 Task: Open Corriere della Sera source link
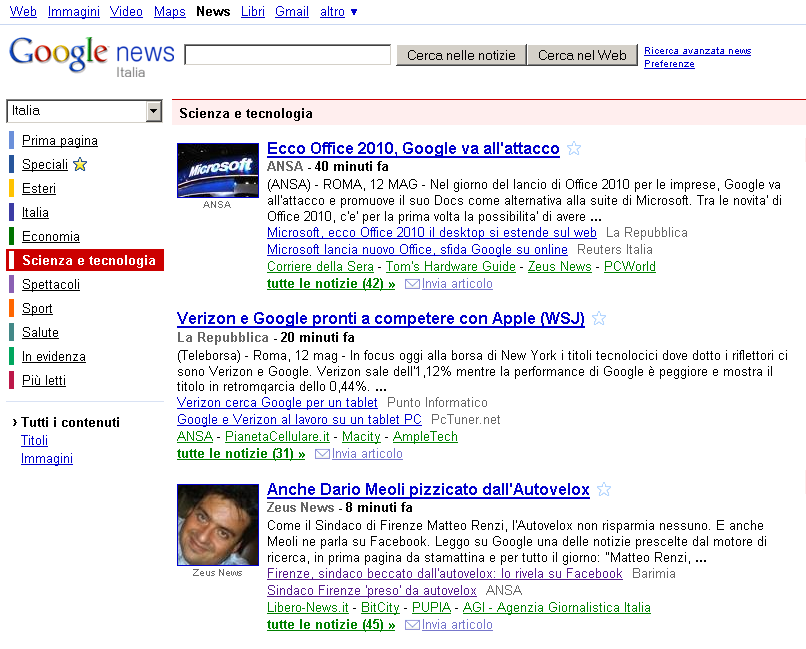[320, 267]
